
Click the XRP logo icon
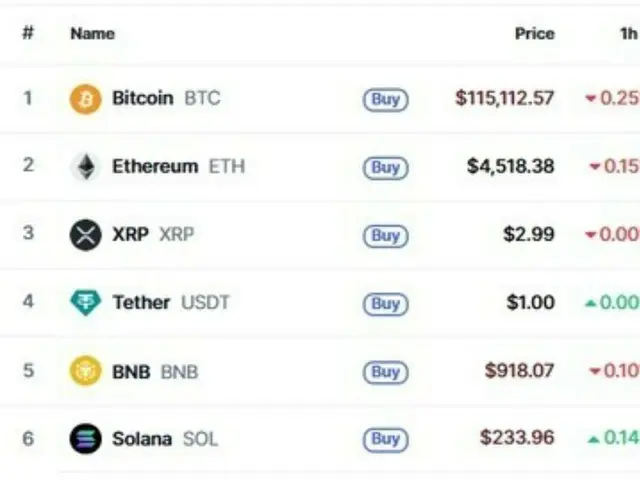(85, 235)
